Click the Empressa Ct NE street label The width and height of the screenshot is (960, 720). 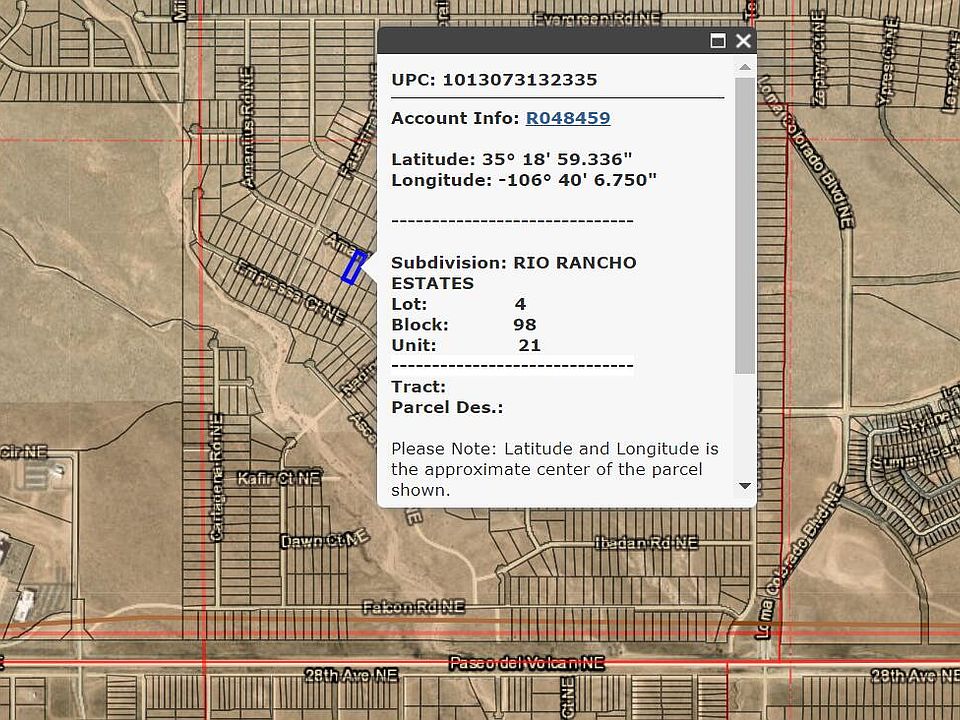point(290,293)
